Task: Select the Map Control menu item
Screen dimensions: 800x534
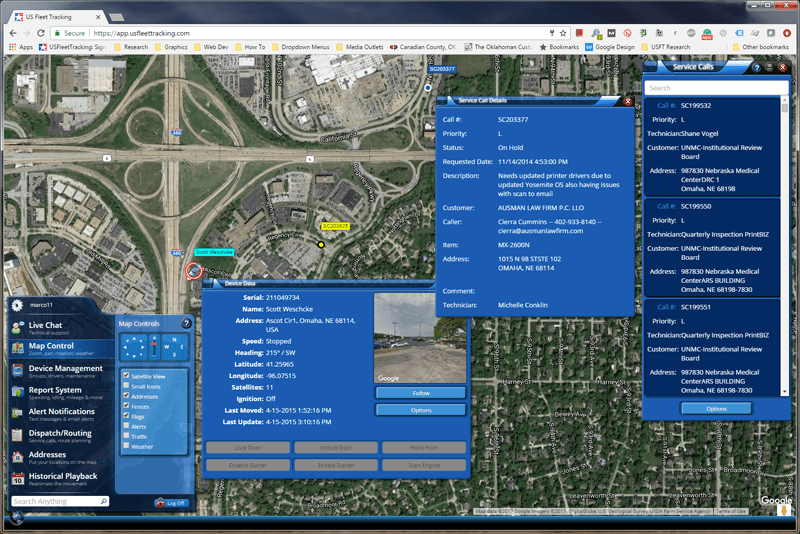Action: pos(61,348)
